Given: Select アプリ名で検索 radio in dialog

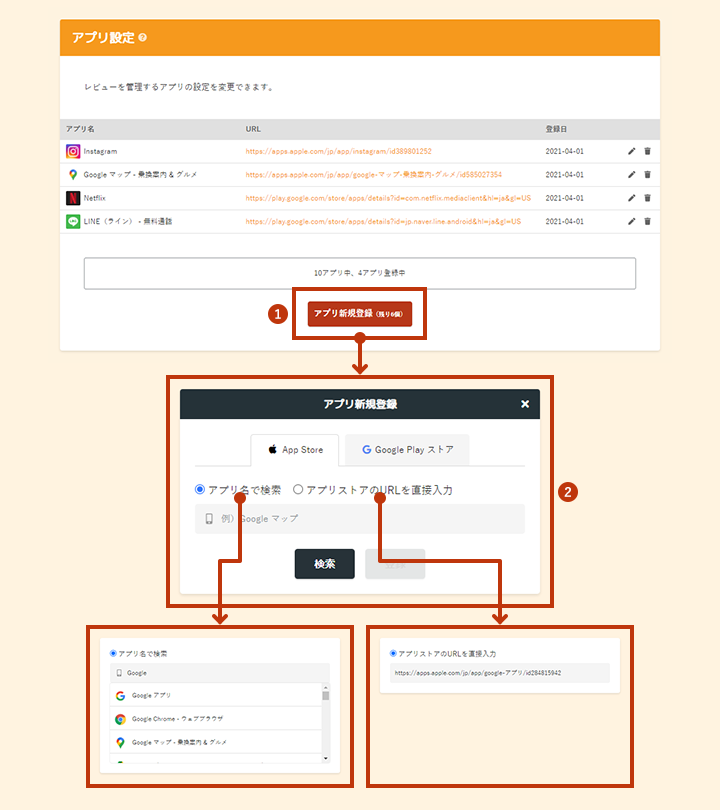Looking at the screenshot, I should (x=200, y=490).
